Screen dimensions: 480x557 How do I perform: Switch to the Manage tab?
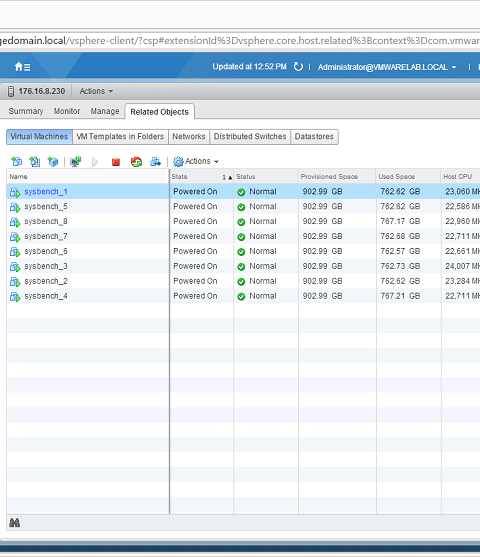(105, 111)
